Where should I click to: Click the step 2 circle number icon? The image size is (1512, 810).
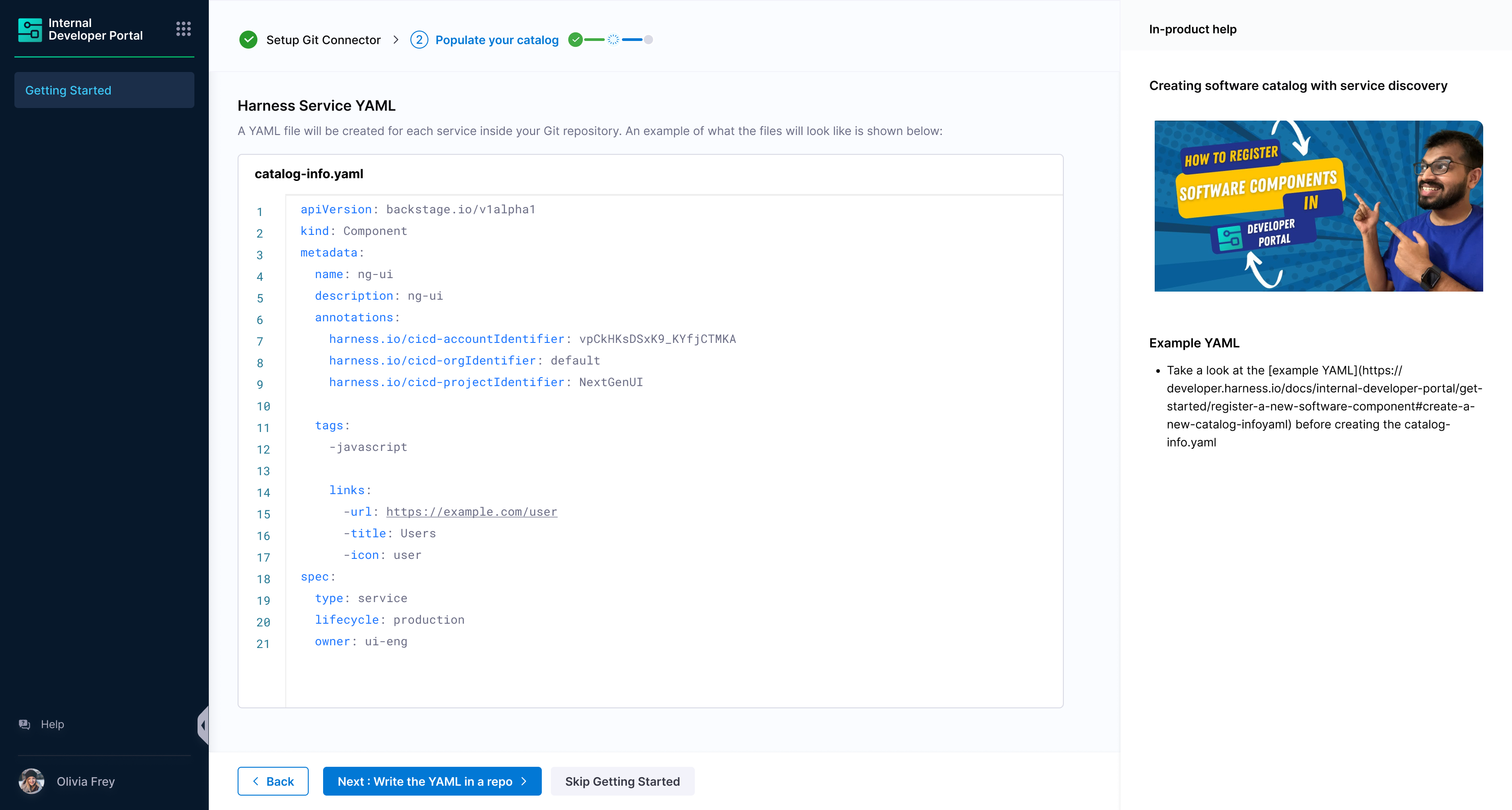point(418,40)
